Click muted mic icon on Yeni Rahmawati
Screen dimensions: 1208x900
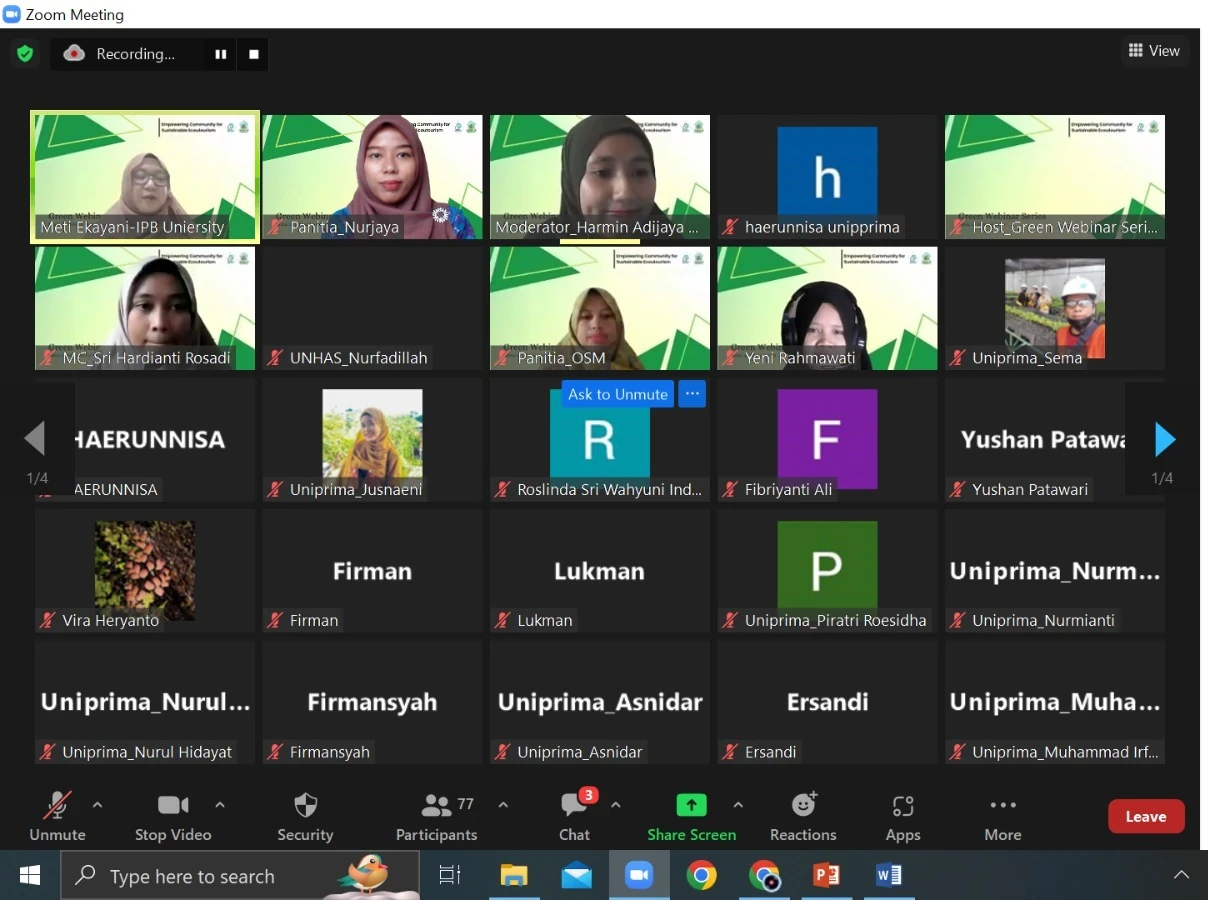coord(730,357)
